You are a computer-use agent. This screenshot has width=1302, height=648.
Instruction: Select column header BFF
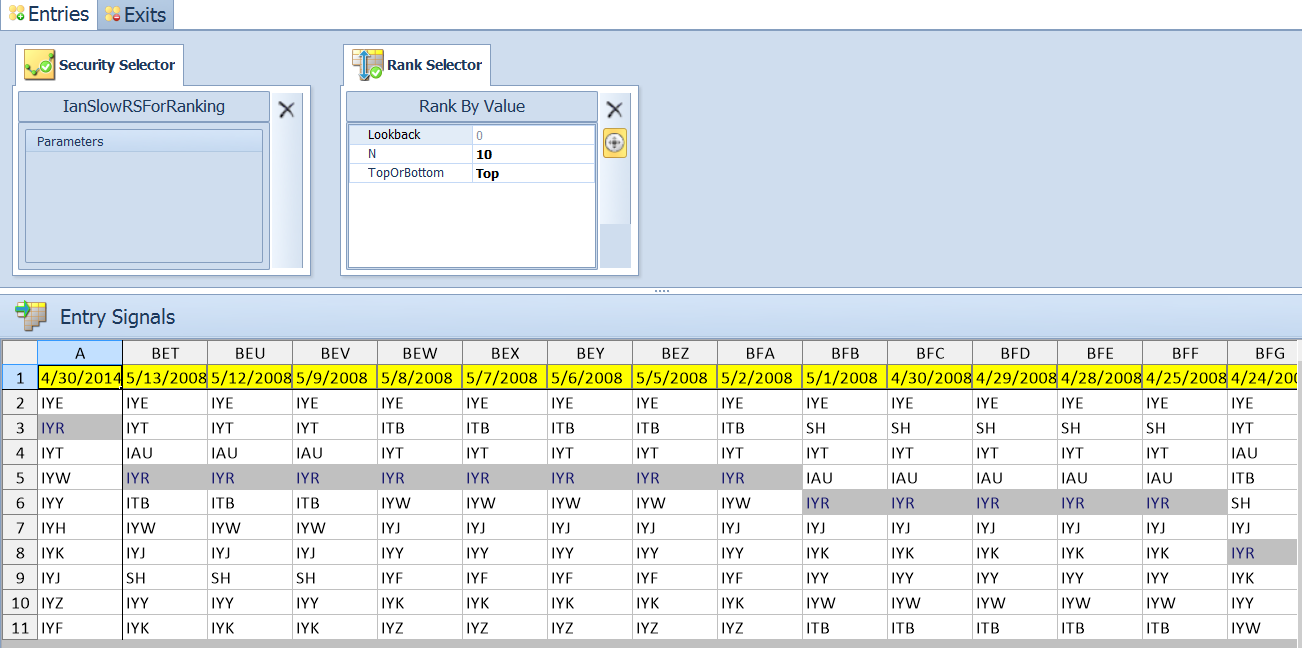coord(1185,353)
